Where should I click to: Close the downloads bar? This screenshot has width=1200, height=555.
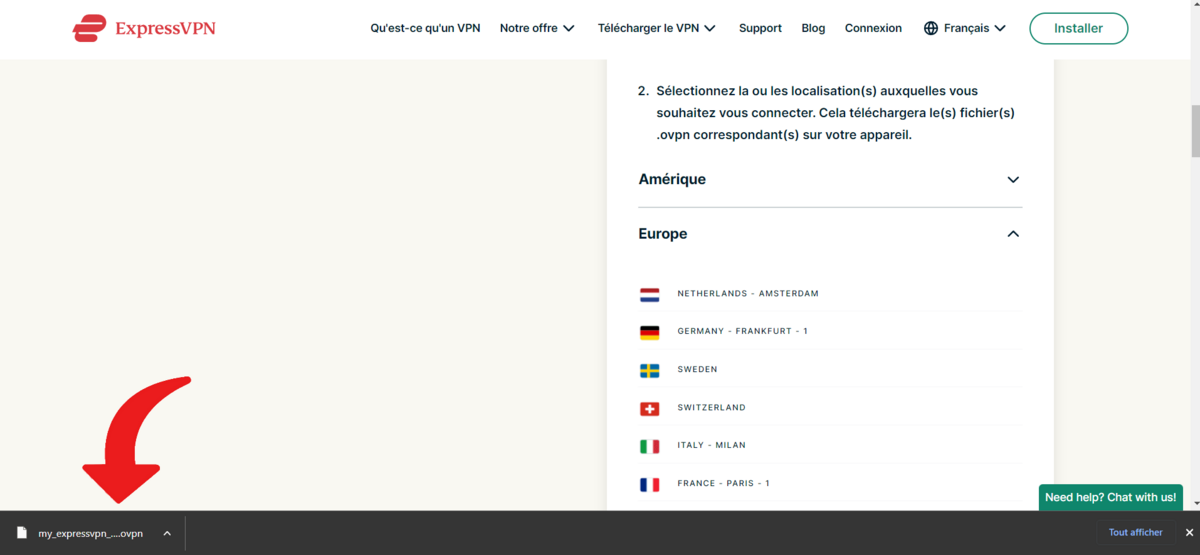(x=1189, y=533)
